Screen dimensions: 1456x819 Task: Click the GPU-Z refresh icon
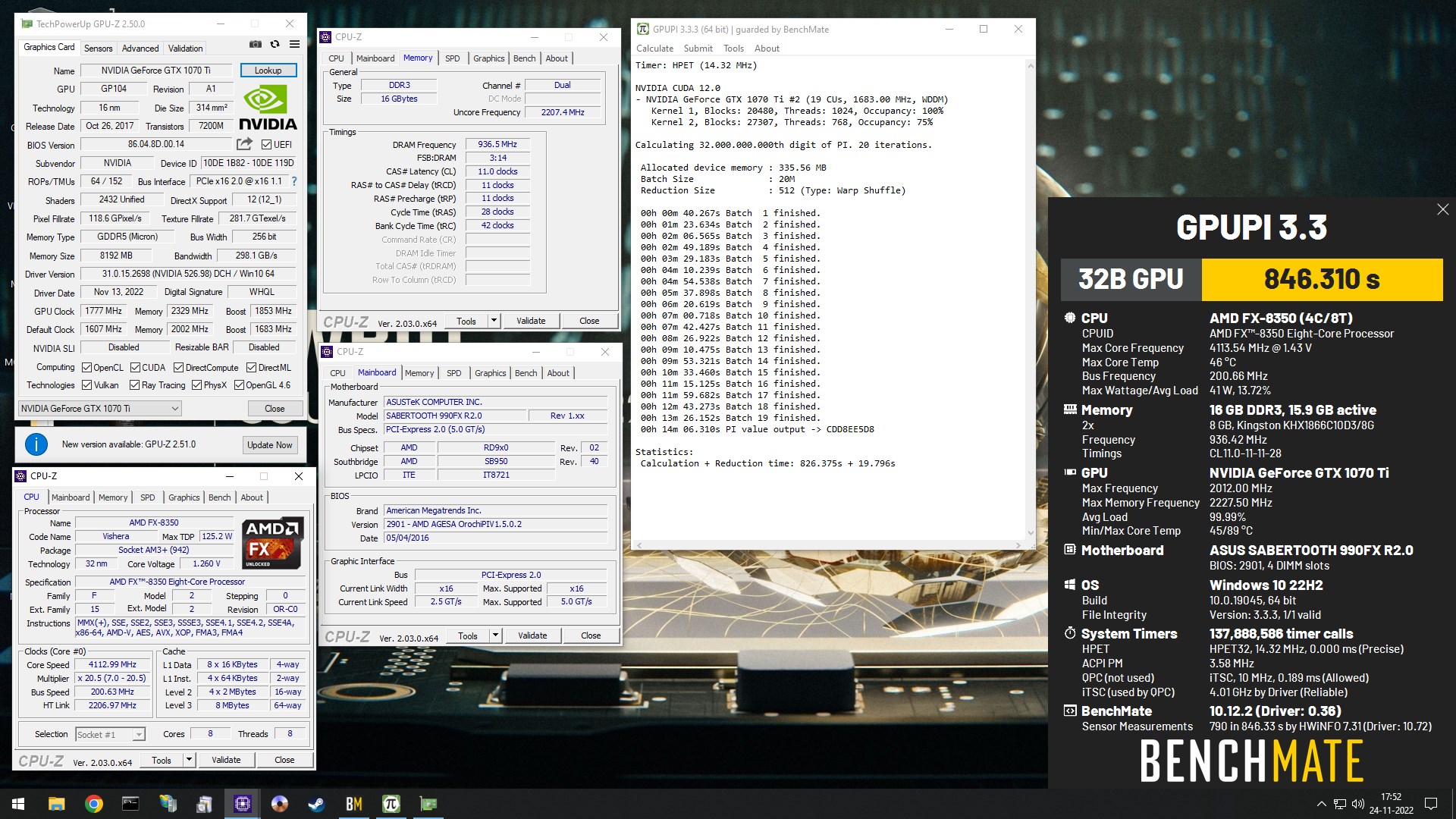pos(275,45)
